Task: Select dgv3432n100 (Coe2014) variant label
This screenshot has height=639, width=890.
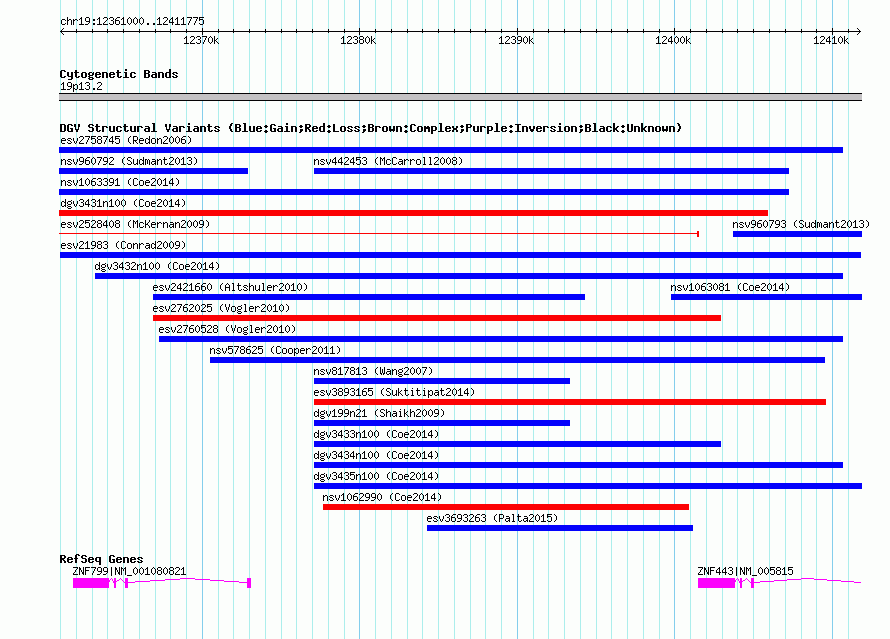Action: pos(157,266)
